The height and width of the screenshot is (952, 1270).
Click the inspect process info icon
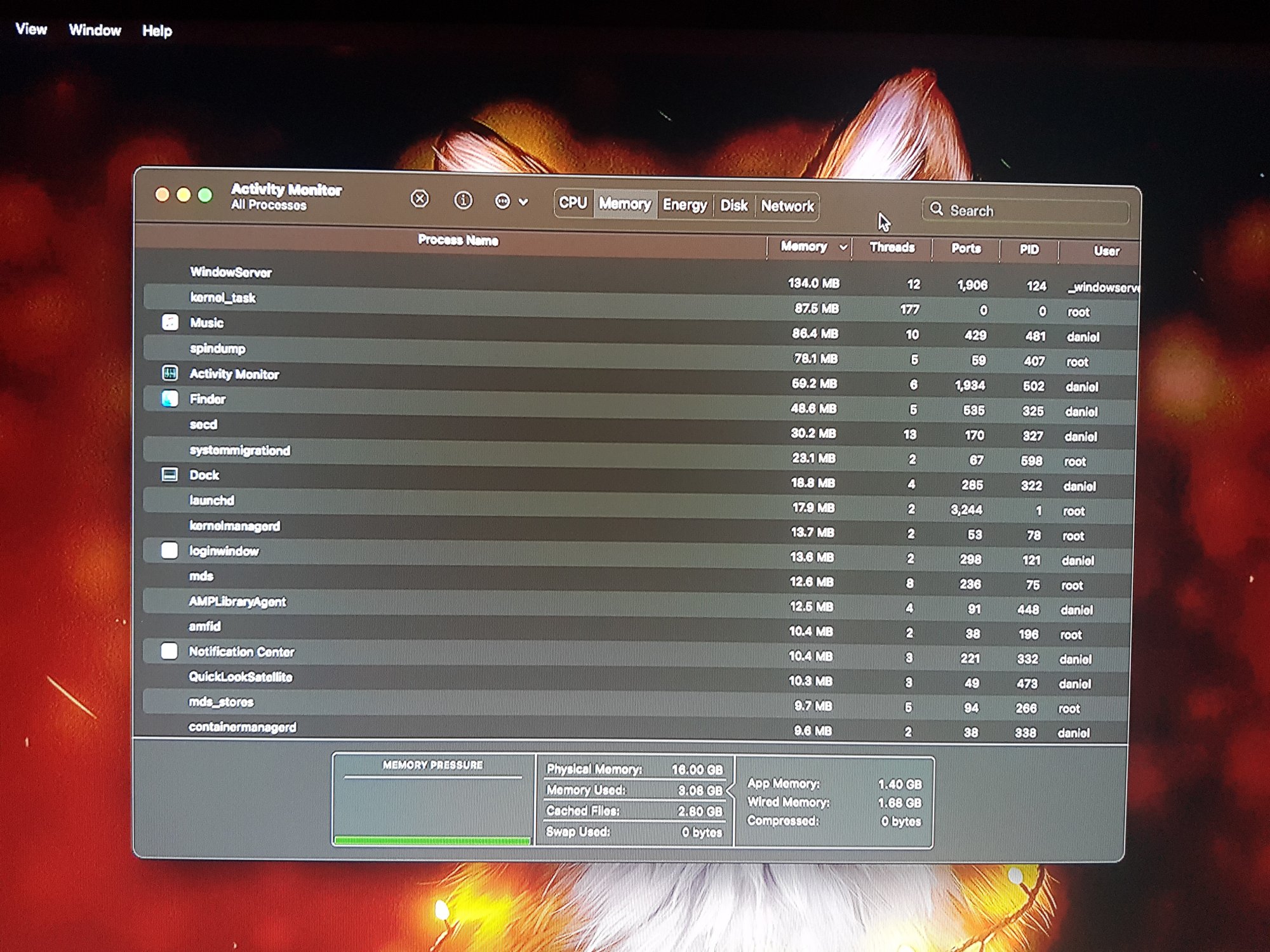(x=463, y=201)
